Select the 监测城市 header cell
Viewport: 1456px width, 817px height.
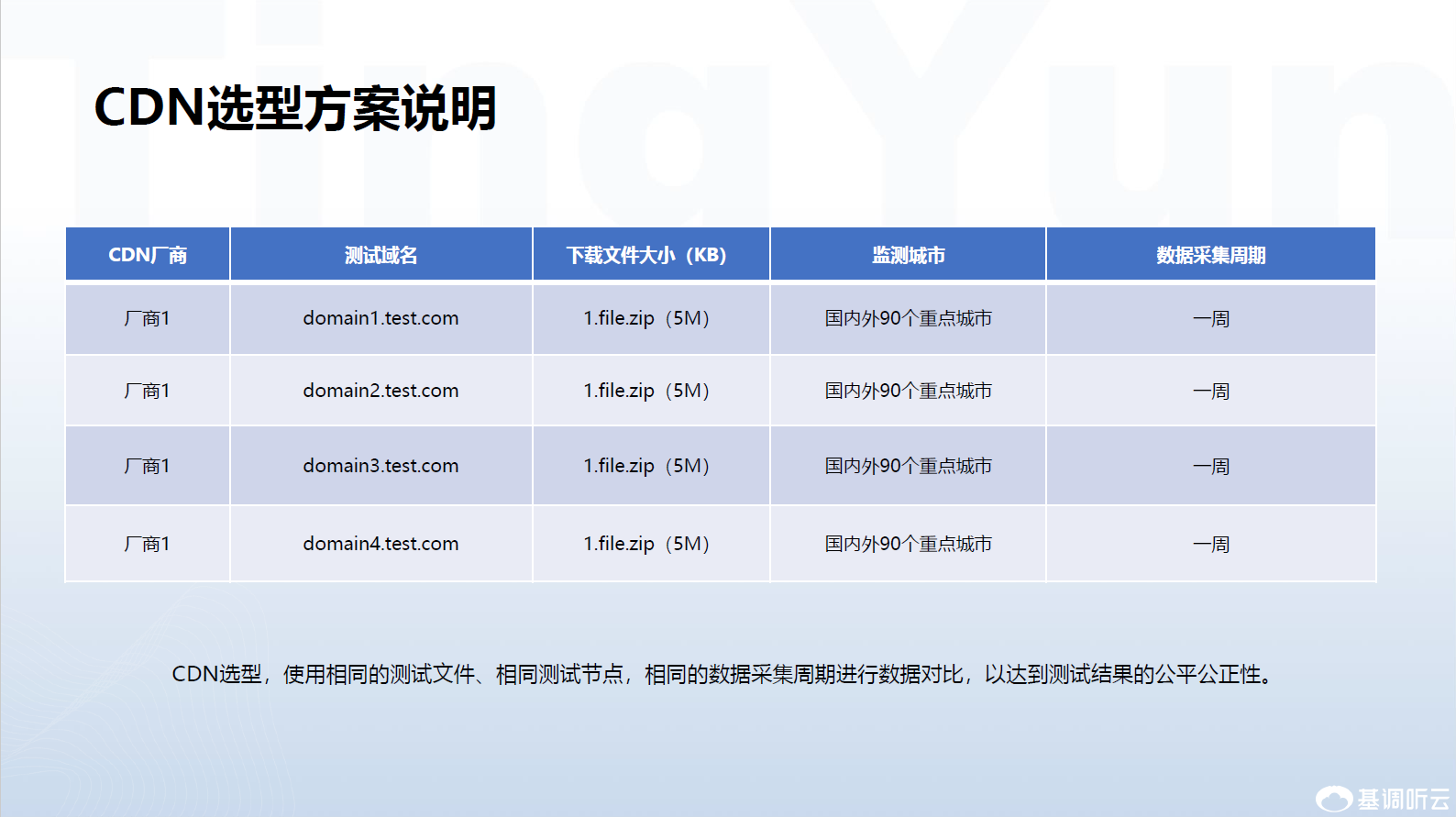pyautogui.click(x=908, y=255)
